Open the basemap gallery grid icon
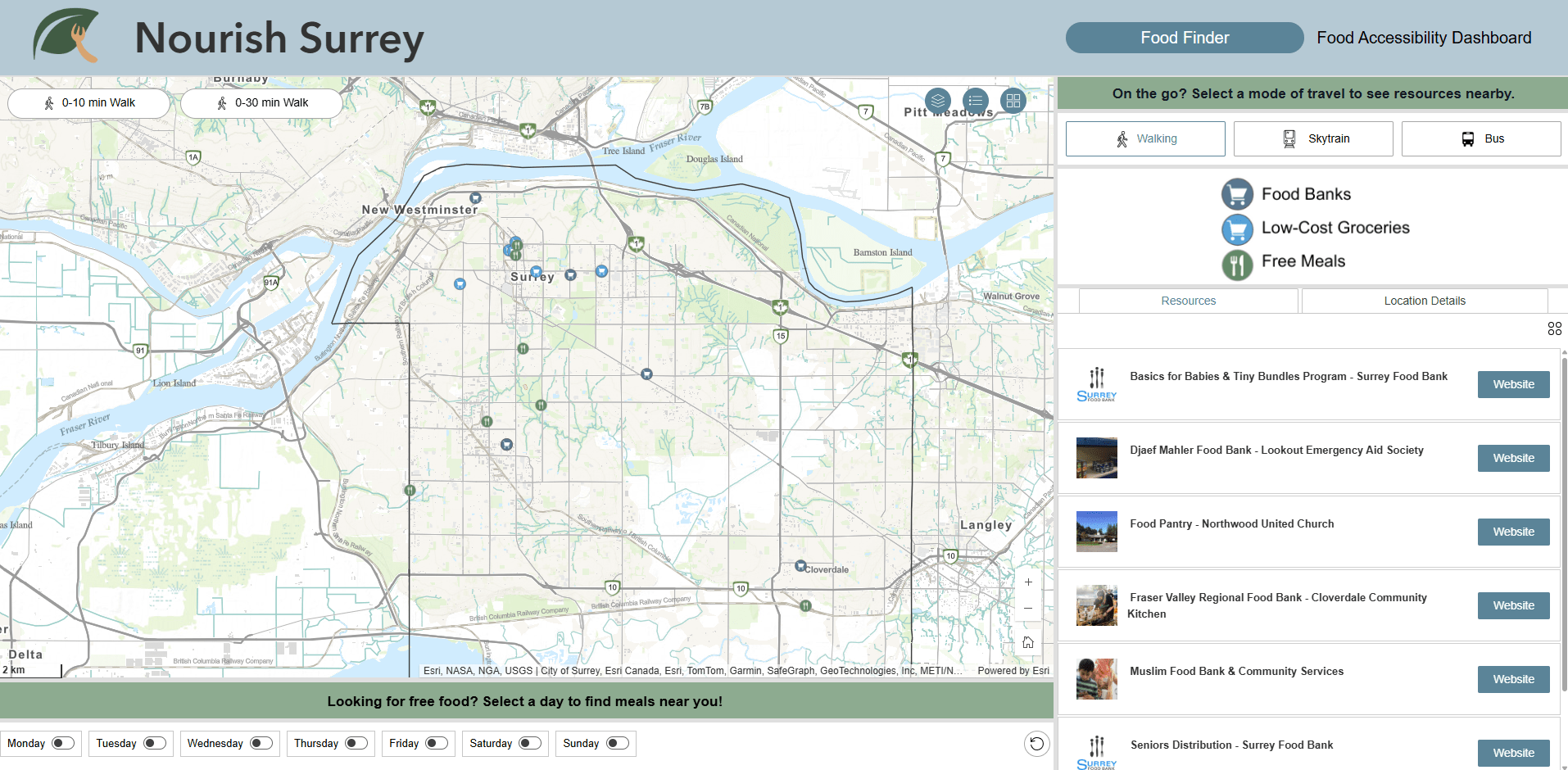This screenshot has height=770, width=1568. point(1013,101)
